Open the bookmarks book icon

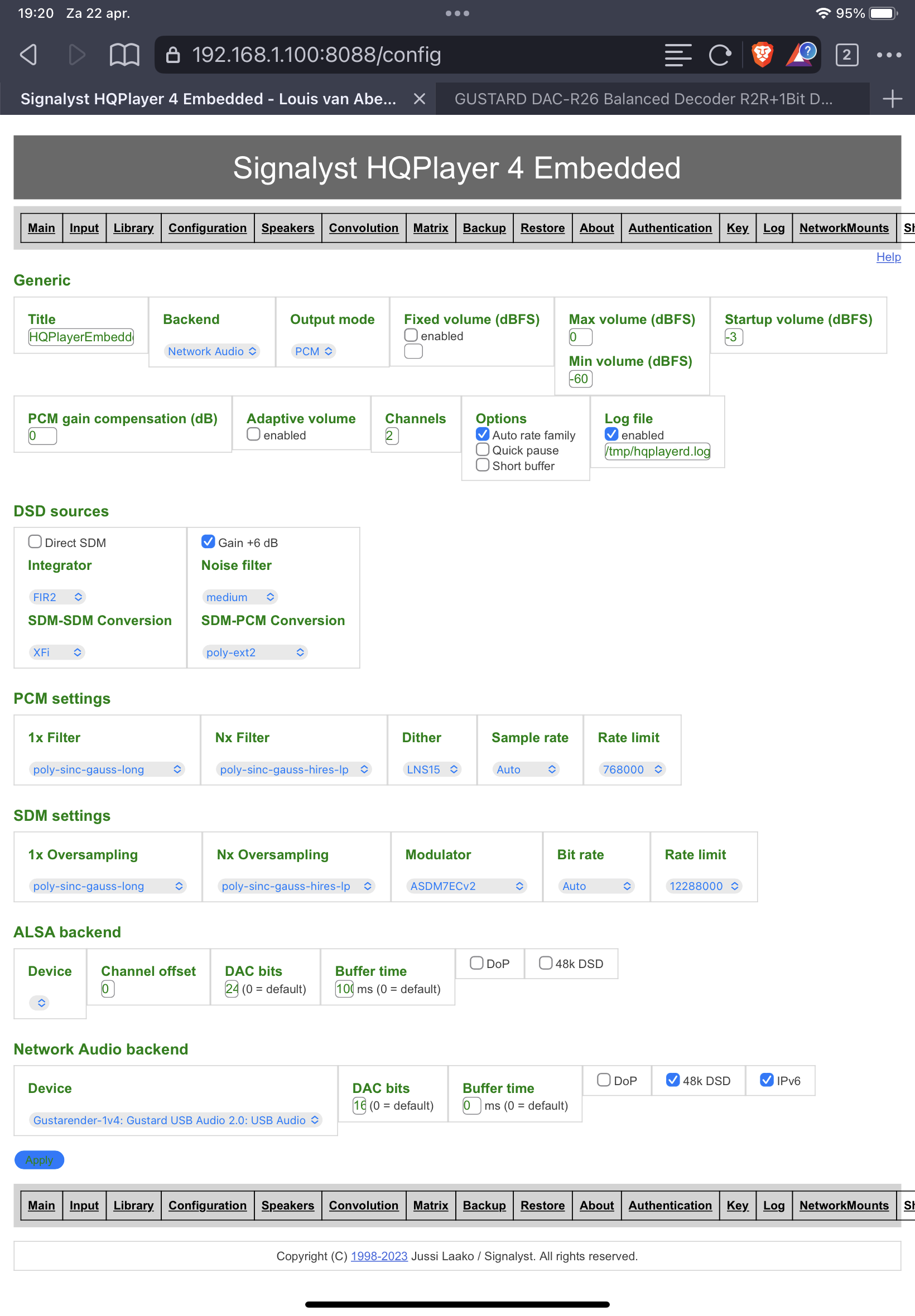coord(124,55)
